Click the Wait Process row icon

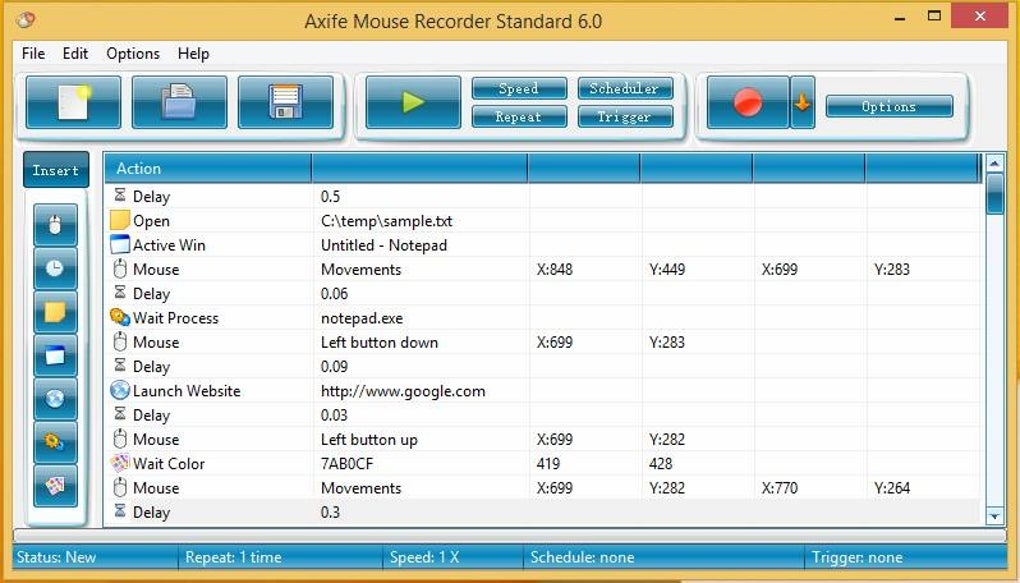(120, 317)
